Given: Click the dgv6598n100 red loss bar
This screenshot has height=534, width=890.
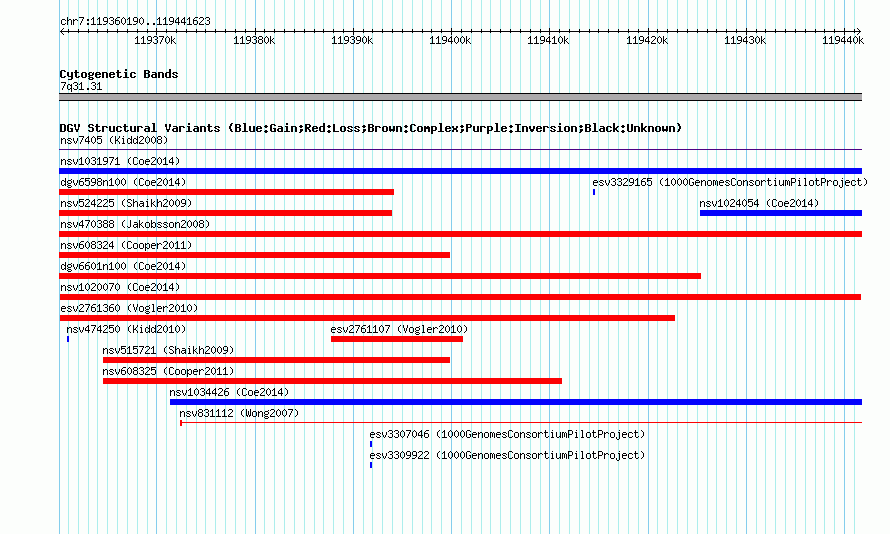Looking at the screenshot, I should pyautogui.click(x=226, y=192).
